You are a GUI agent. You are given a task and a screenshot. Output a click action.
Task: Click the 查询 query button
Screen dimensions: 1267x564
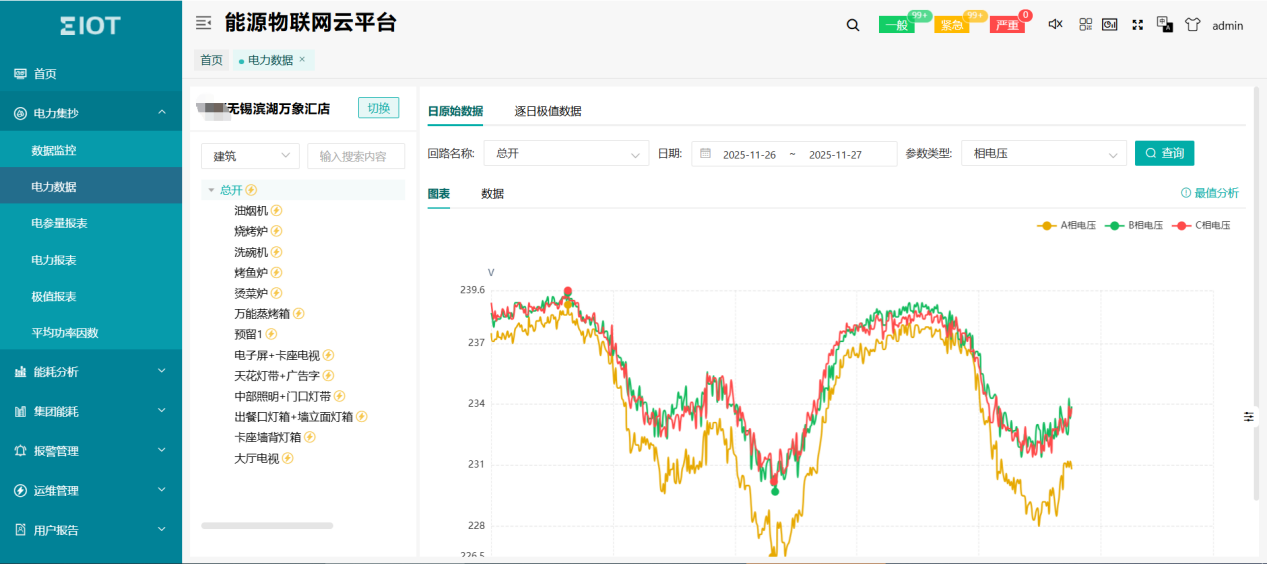1164,153
